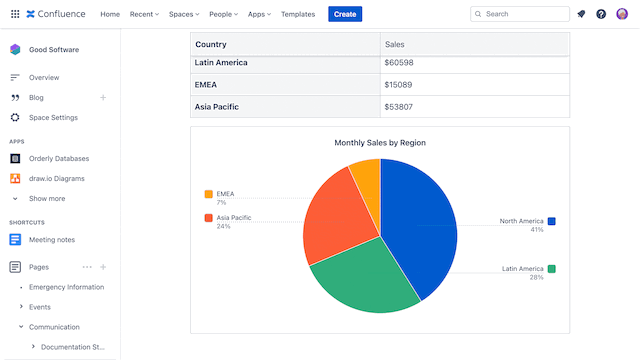Open the app switcher grid icon
Viewport: 640px width, 360px height.
[x=15, y=14]
